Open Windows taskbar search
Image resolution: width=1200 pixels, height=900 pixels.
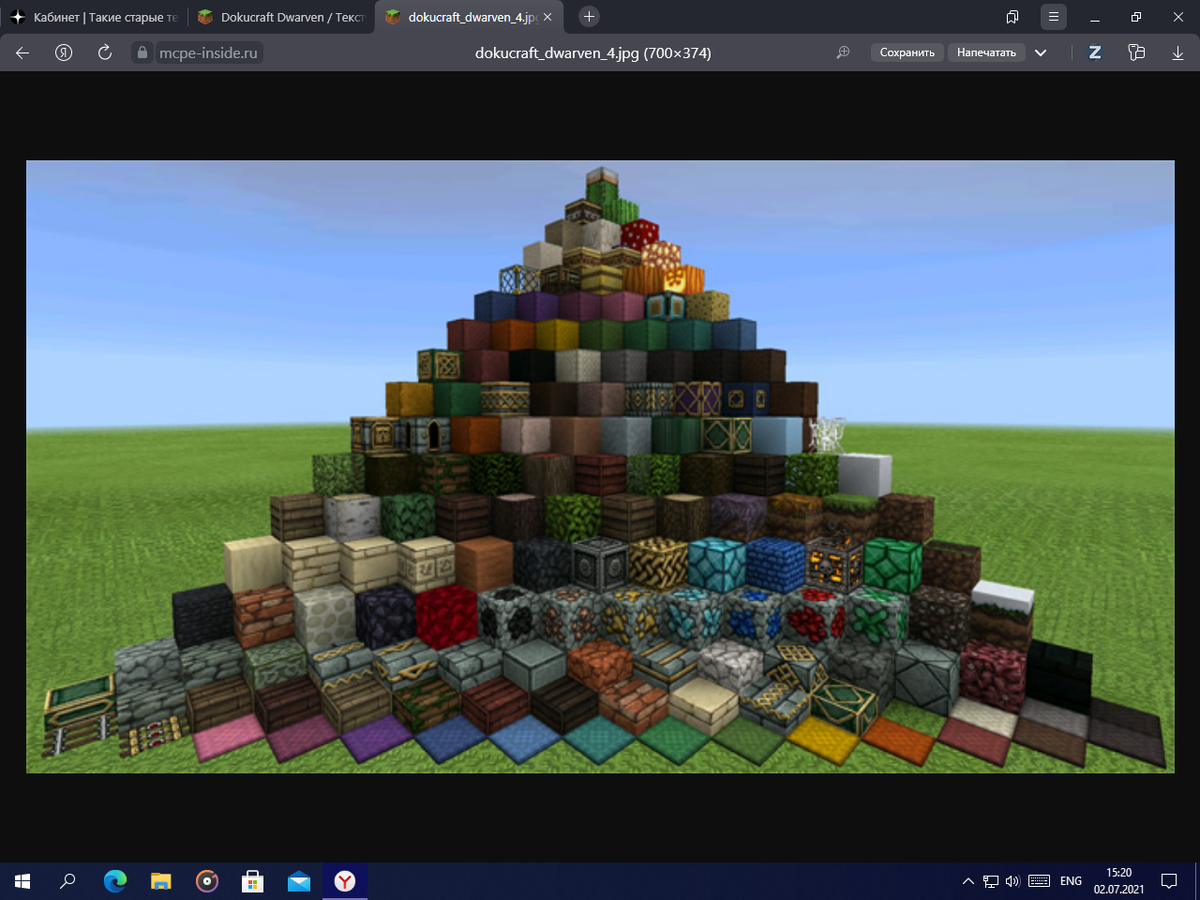[x=68, y=881]
